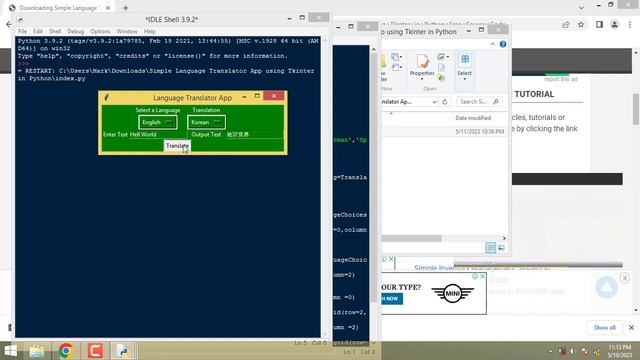
Task: Click the Edit icon in Explorer Open group
Action: point(441,67)
